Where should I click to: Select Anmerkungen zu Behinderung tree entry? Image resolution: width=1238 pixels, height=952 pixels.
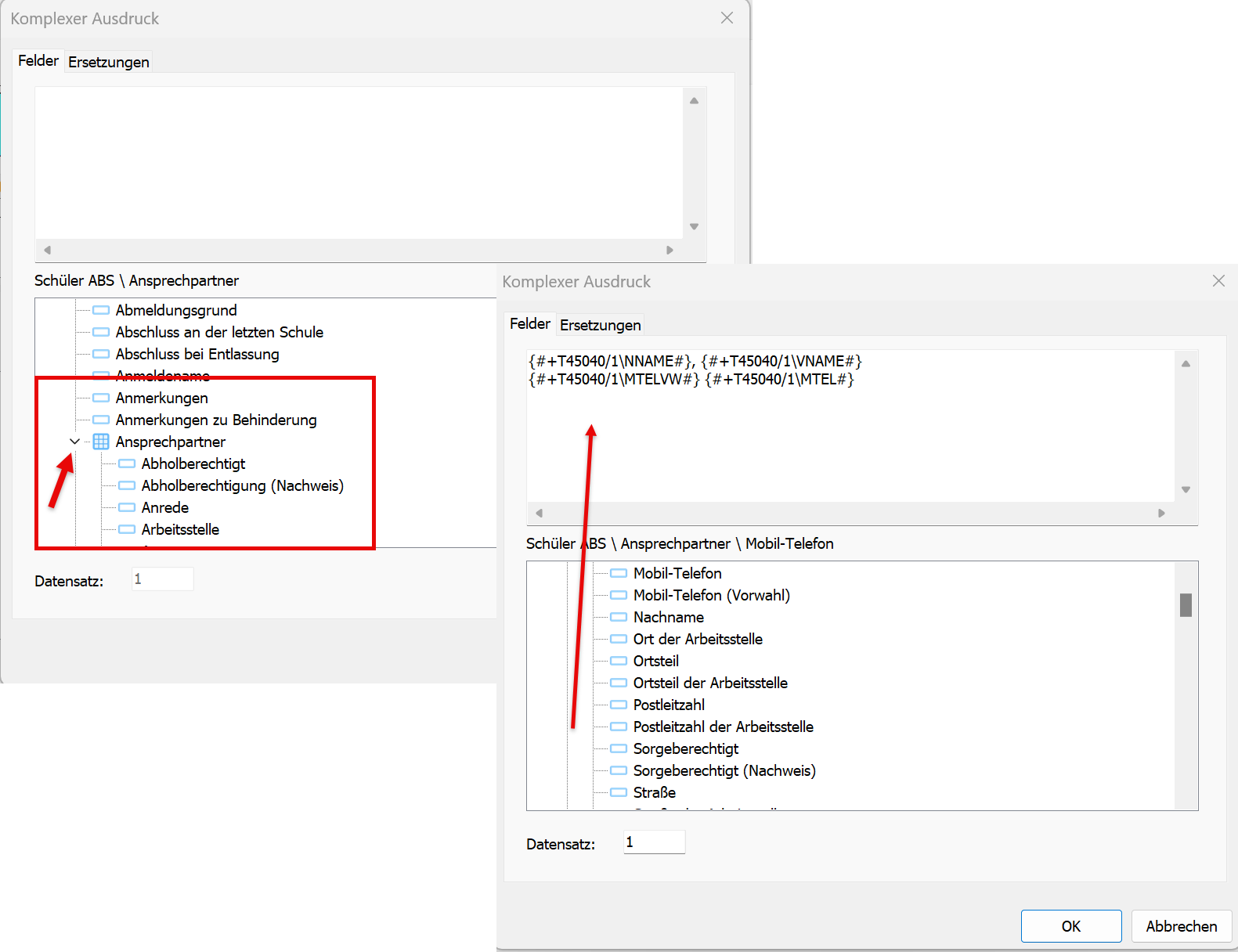[x=216, y=420]
